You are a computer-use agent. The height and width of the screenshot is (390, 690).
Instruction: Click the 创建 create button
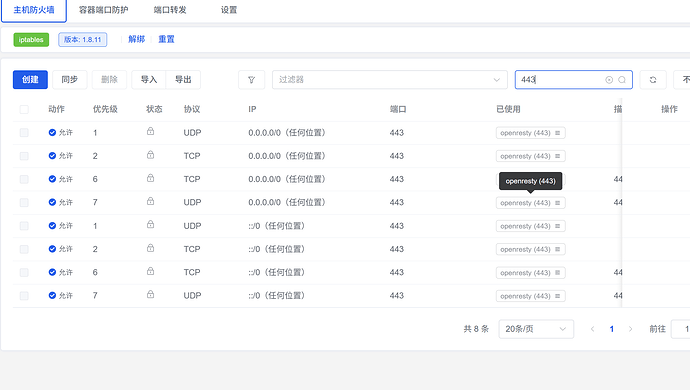[x=30, y=80]
